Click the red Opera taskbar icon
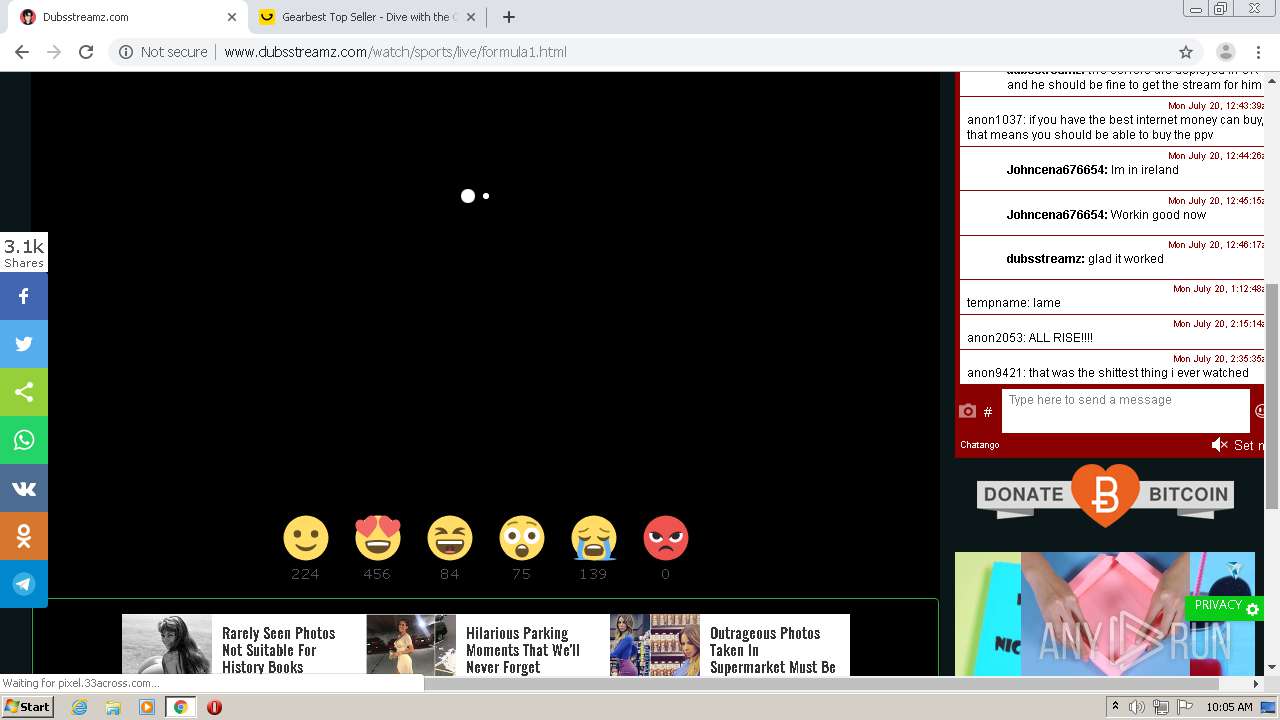1280x720 pixels. 214,707
